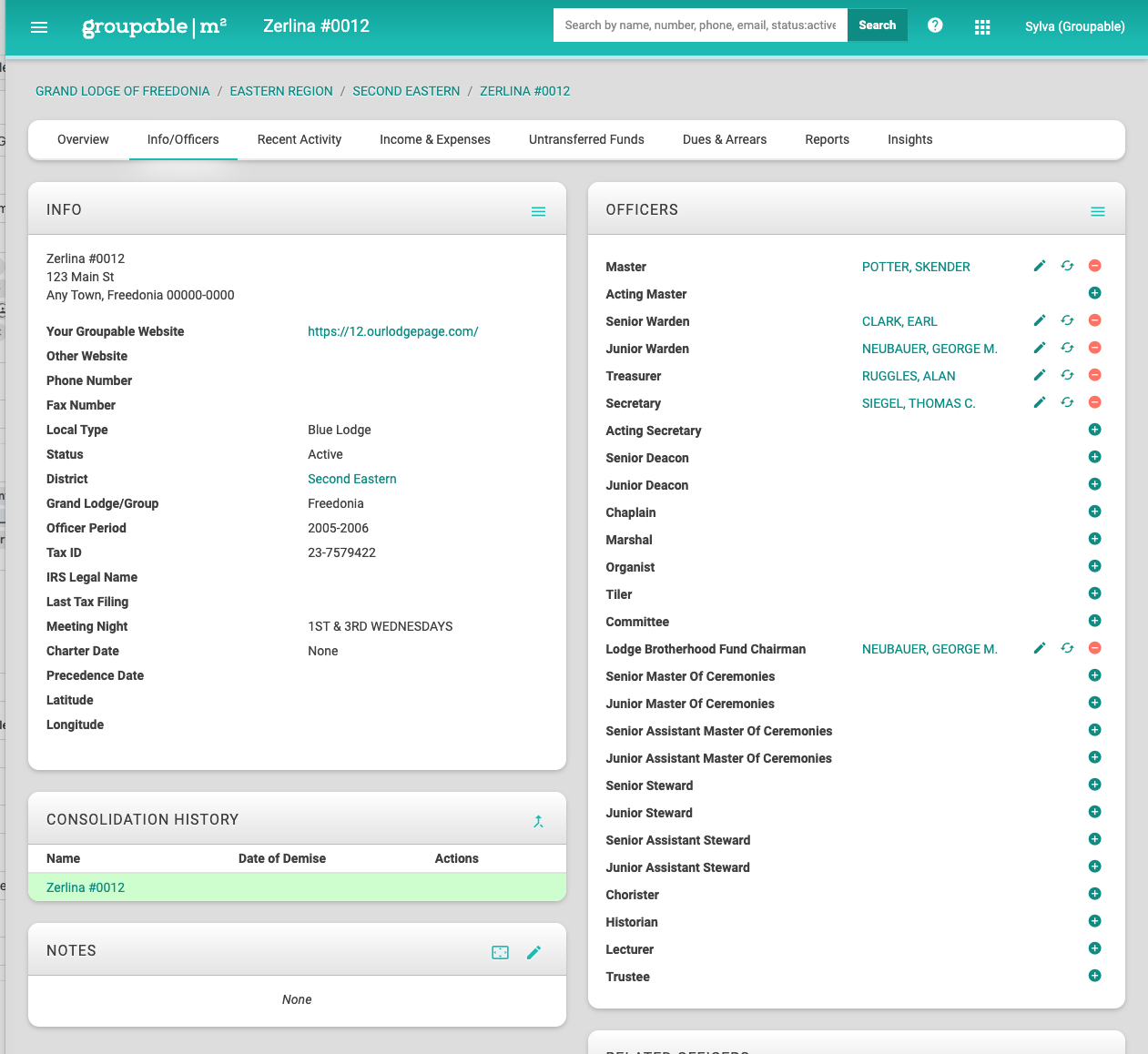The image size is (1148, 1054).
Task: Open the Untransferred Funds tab
Action: tap(586, 139)
